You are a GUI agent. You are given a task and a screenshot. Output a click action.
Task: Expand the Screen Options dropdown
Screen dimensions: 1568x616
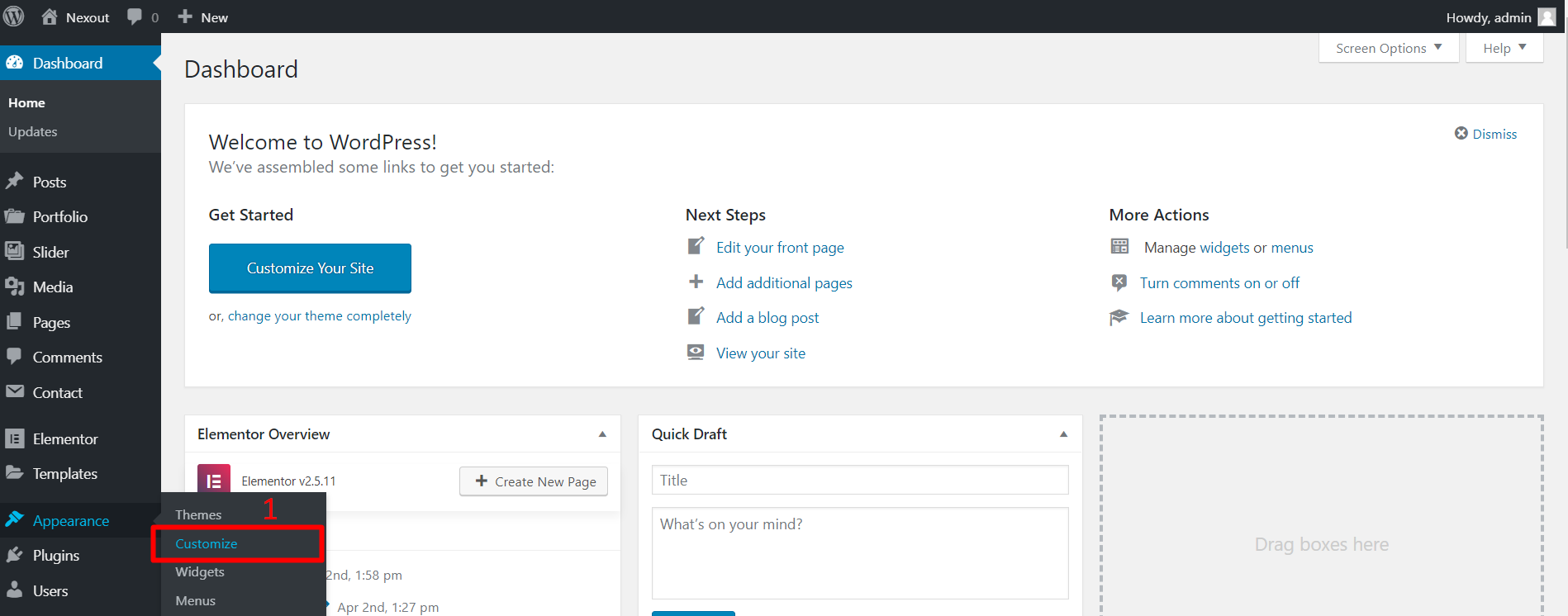[x=1388, y=48]
